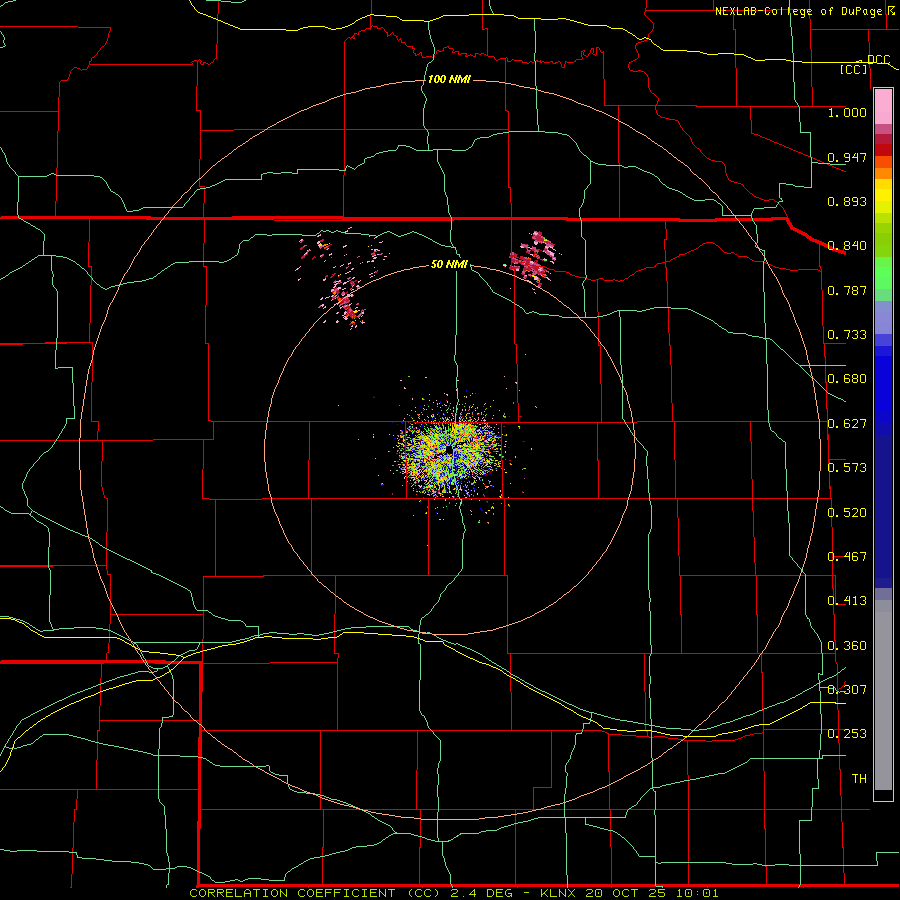Click the 50 NMI range ring label
Screen dimensions: 900x900
(449, 264)
